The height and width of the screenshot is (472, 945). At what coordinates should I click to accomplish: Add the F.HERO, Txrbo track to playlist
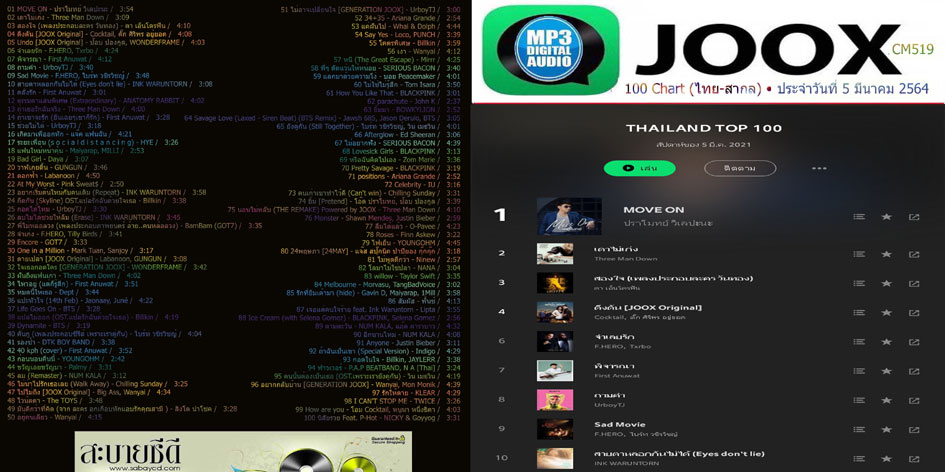tap(859, 342)
